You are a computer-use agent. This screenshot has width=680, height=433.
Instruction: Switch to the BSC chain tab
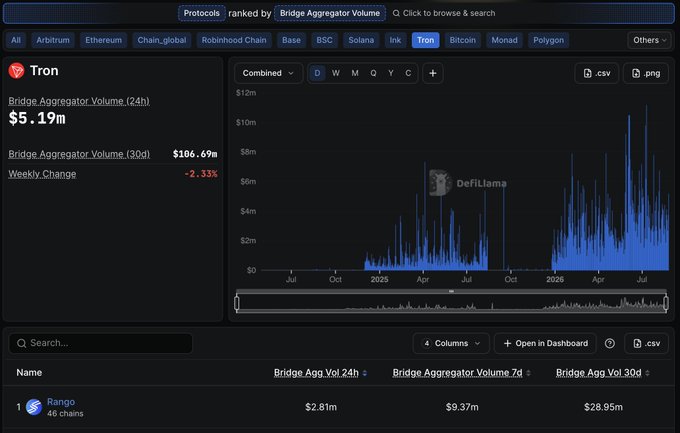[324, 40]
